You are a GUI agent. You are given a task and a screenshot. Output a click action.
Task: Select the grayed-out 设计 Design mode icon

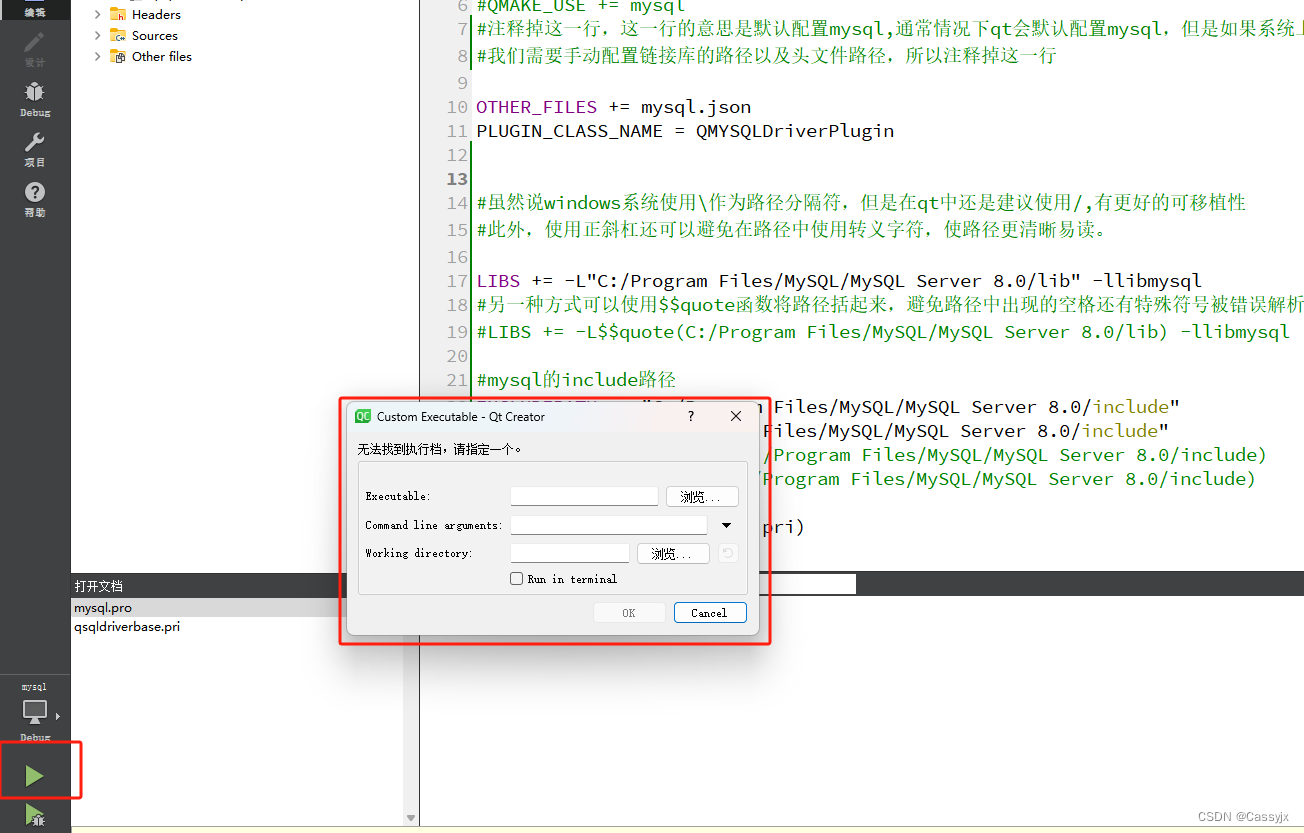tap(34, 45)
